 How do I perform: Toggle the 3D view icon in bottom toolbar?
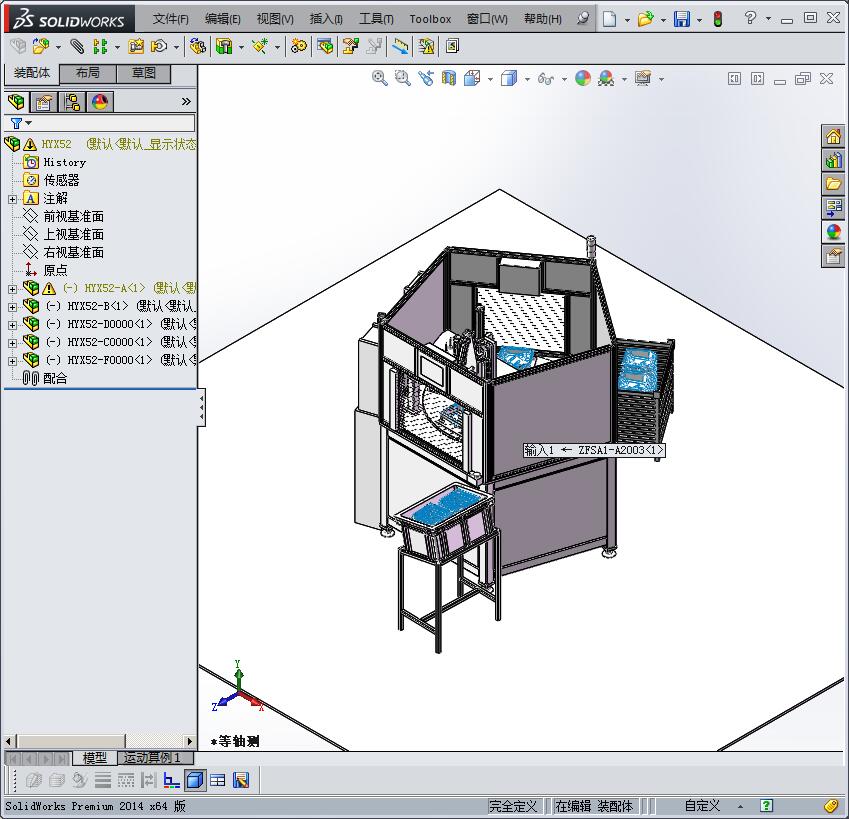click(195, 780)
